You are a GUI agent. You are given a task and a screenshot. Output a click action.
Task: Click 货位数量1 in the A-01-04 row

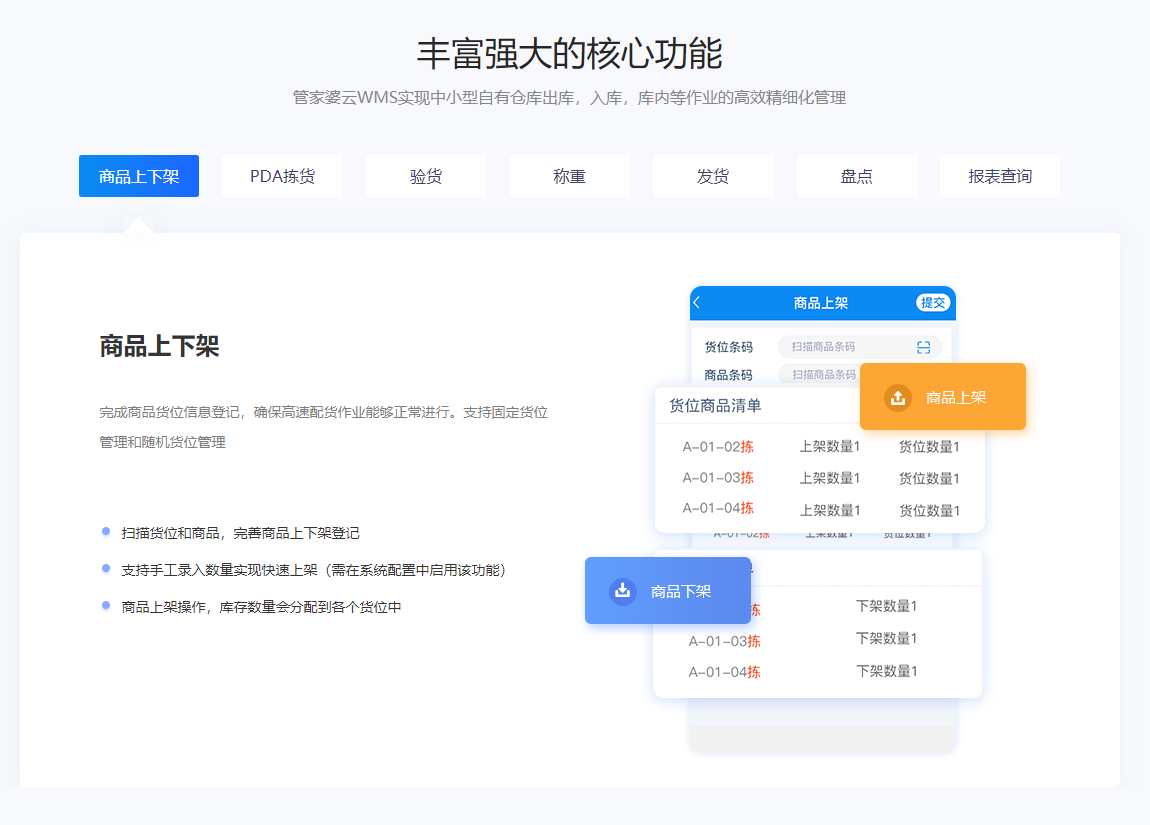929,510
